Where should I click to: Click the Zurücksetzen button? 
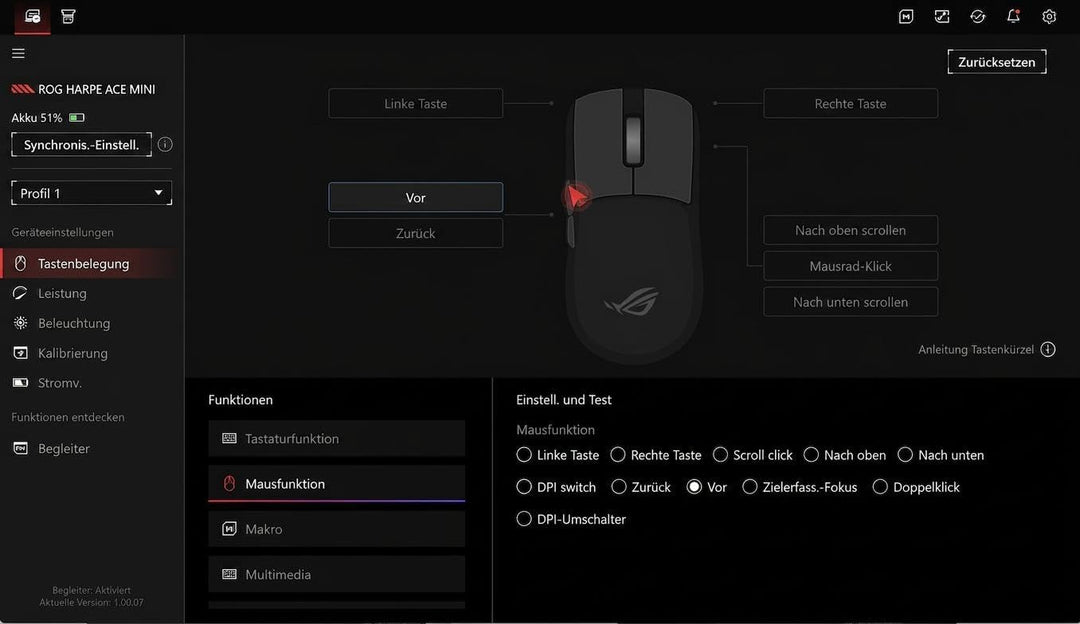[x=997, y=62]
